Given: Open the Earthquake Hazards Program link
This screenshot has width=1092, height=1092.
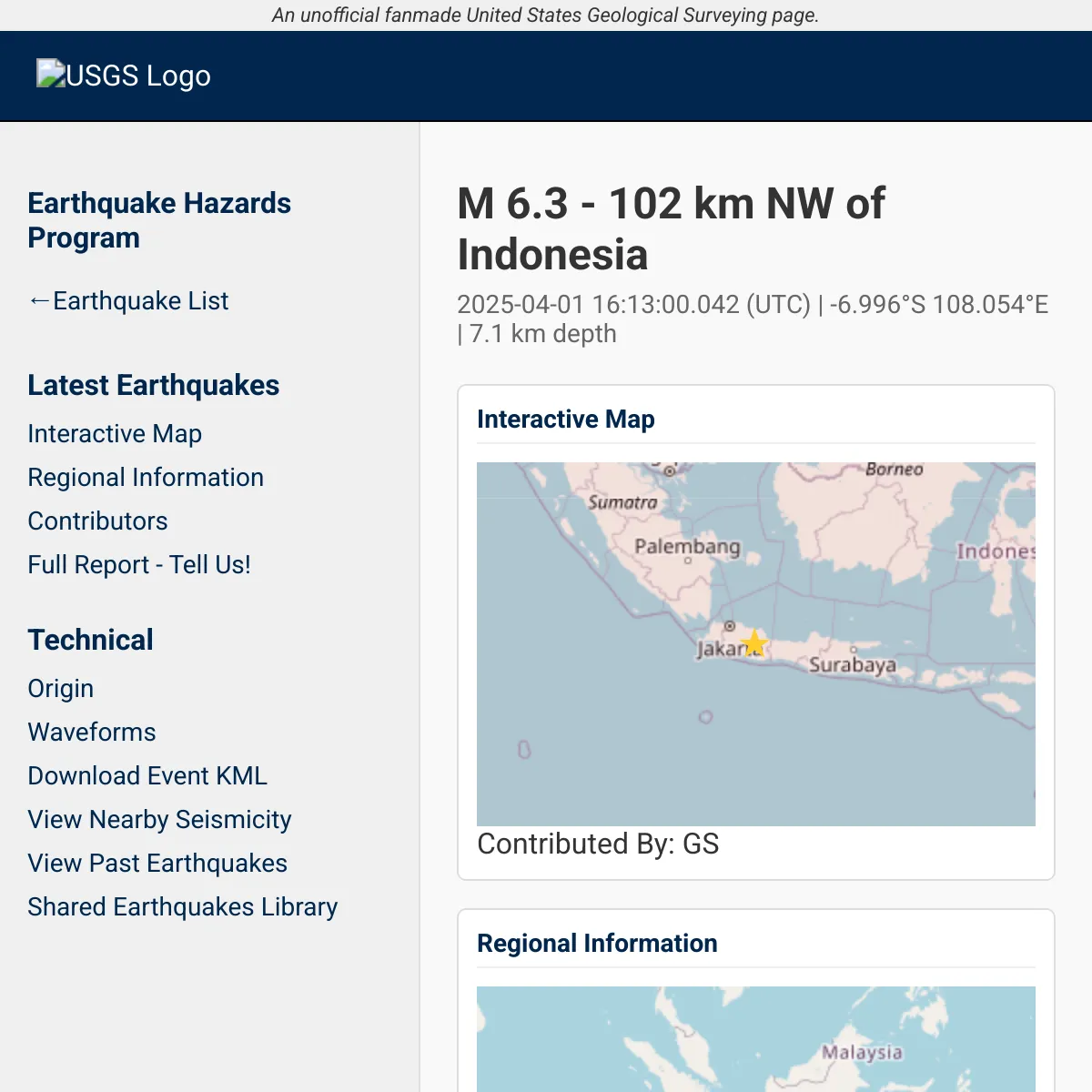Looking at the screenshot, I should (159, 220).
